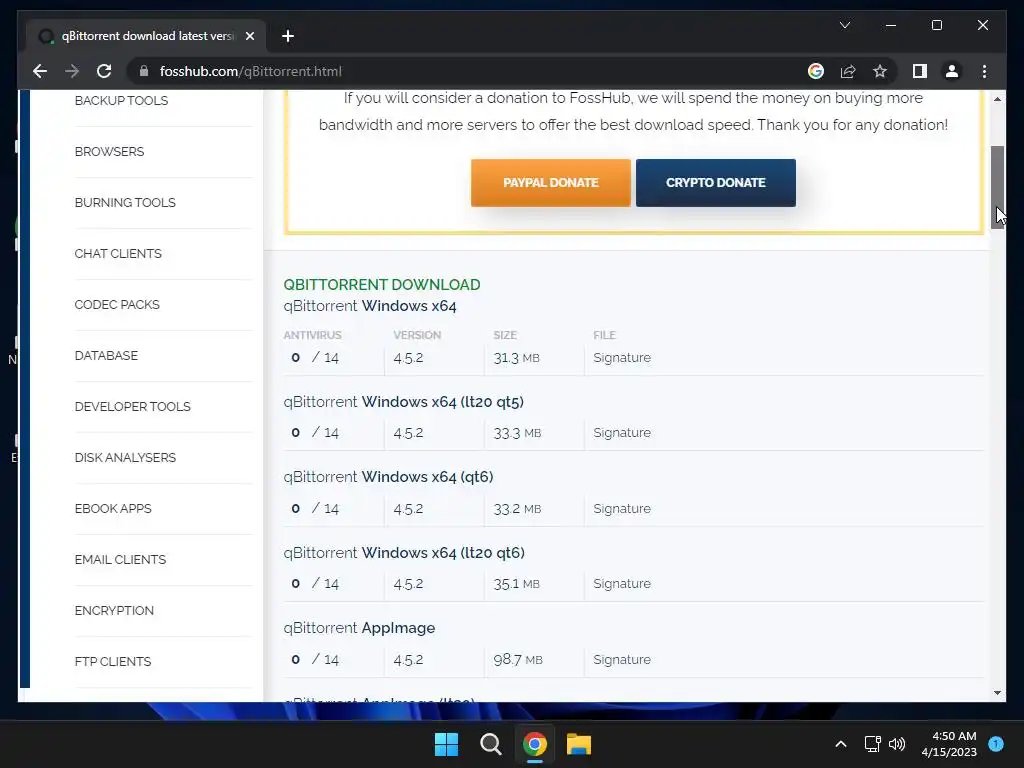Open the volume control icon

pos(897,744)
